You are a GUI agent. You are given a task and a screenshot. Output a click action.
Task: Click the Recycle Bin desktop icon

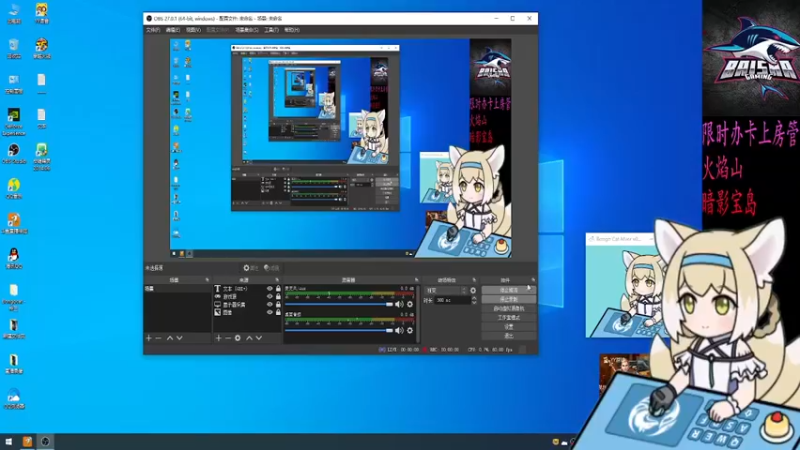(x=14, y=48)
